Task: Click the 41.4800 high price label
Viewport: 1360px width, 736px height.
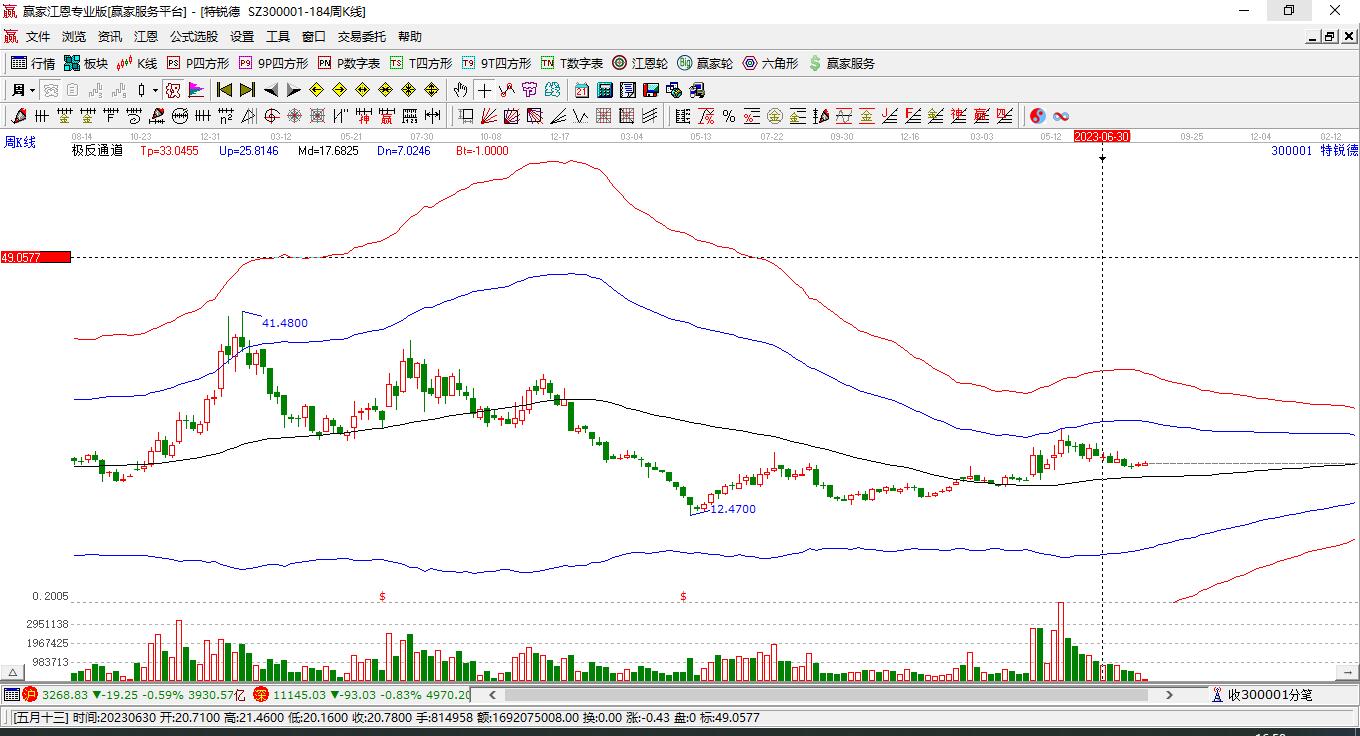Action: [x=285, y=323]
